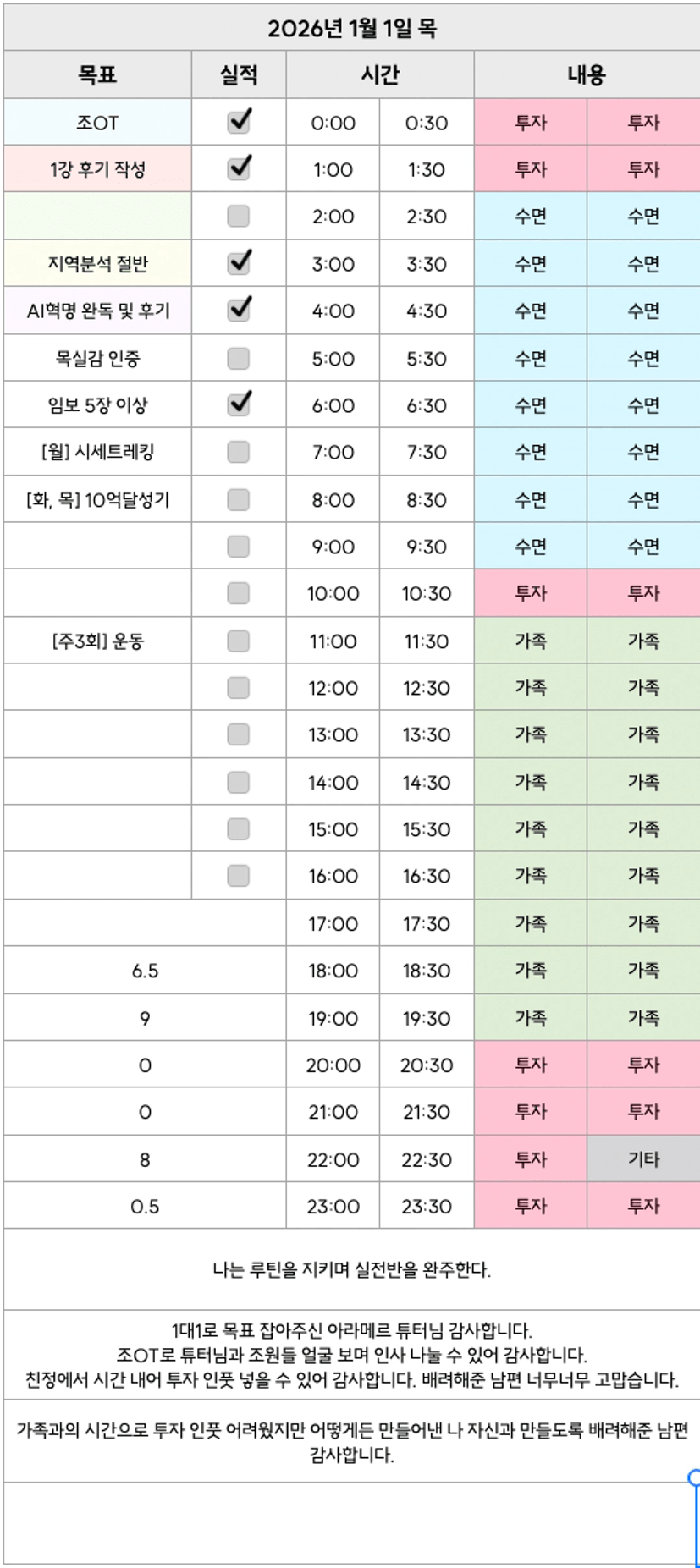Click the 내용 column header

(x=586, y=75)
